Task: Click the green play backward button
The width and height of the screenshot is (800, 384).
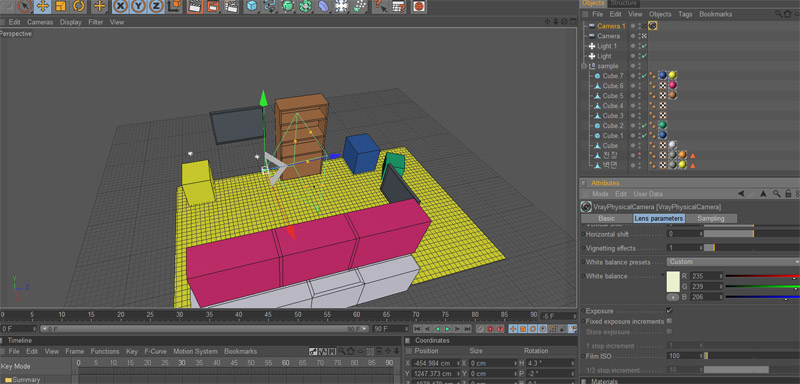Action: [437, 329]
